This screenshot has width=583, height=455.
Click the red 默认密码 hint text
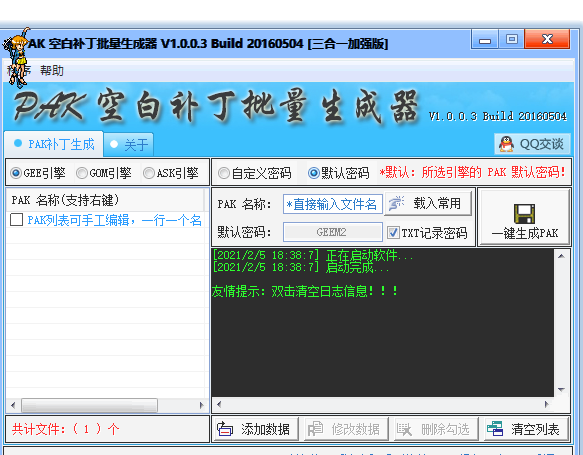coord(472,172)
